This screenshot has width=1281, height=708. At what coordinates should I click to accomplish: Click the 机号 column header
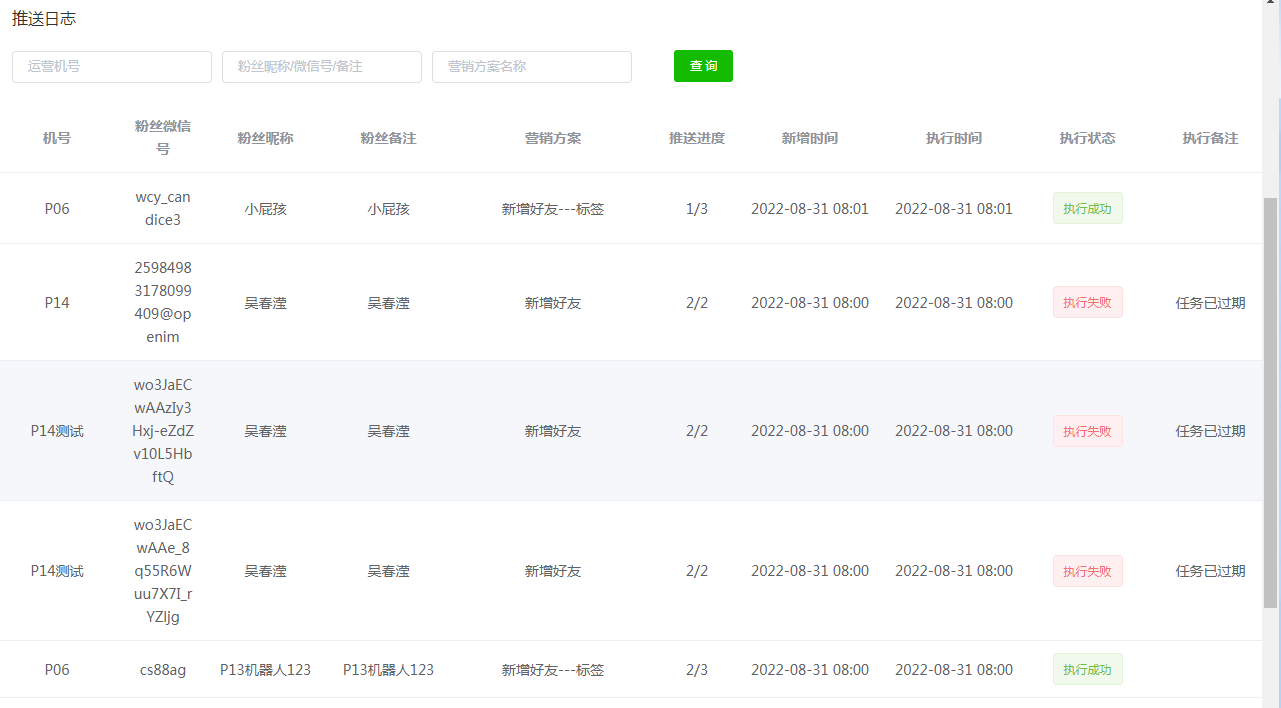tap(57, 138)
